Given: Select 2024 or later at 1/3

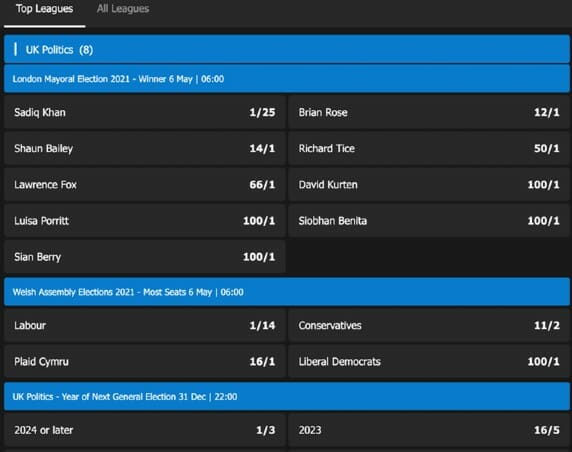Looking at the screenshot, I should point(144,430).
